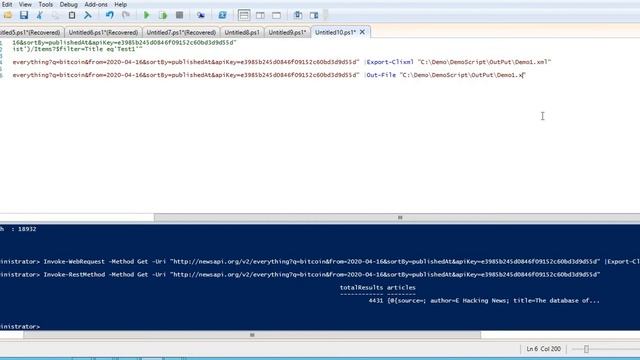Click Invoke-RestMethod in console output
The height and width of the screenshot is (360, 640).
click(x=74, y=275)
